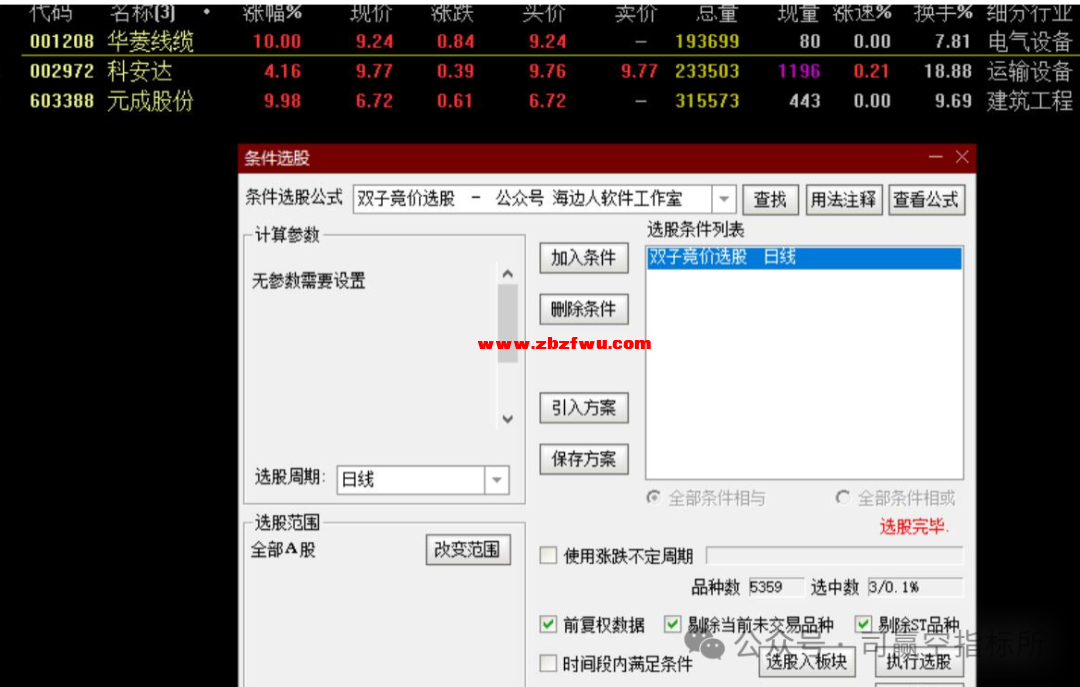The width and height of the screenshot is (1080, 687).
Task: Click the 保存方案 button
Action: point(583,458)
